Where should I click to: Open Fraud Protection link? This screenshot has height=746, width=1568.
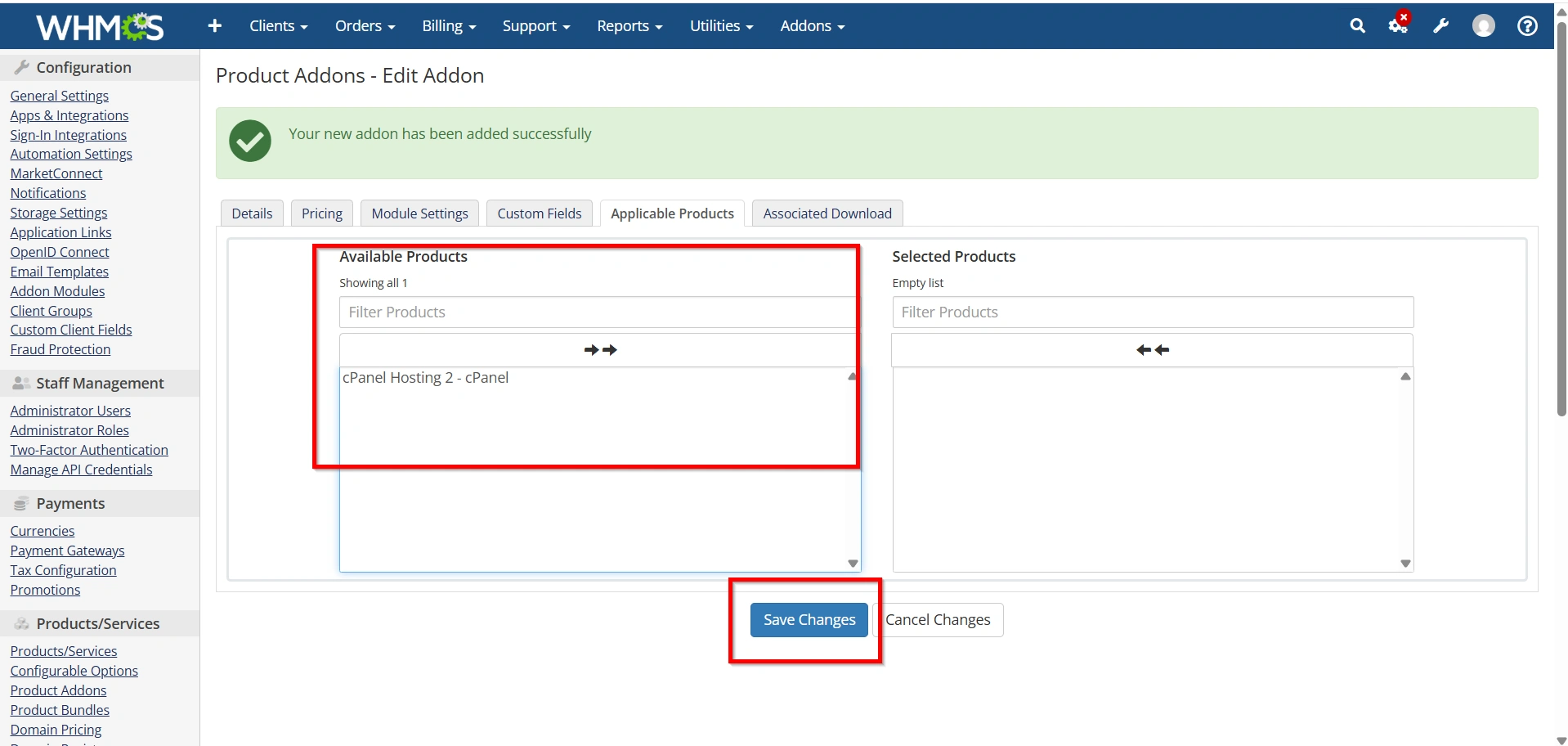[60, 349]
